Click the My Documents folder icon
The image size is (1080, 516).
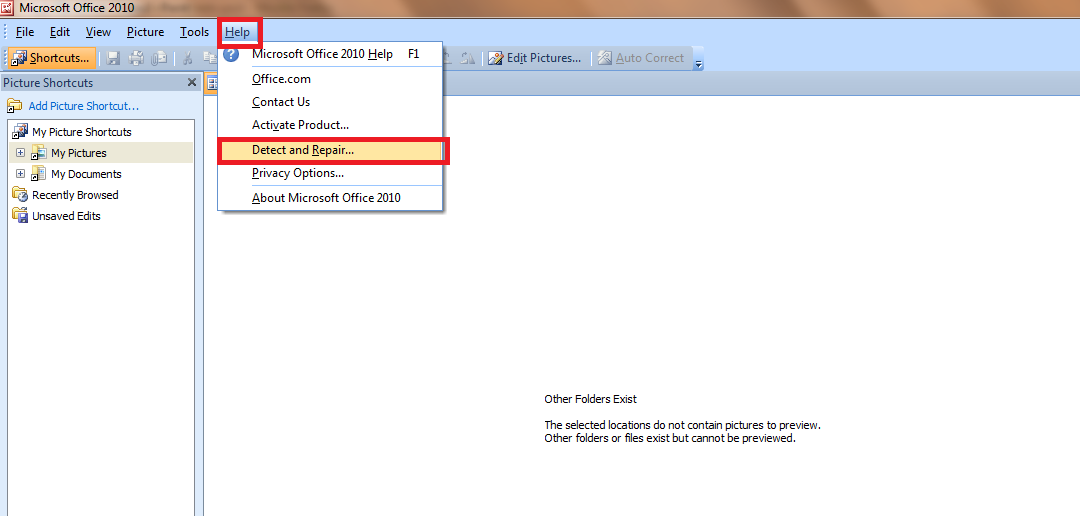39,174
